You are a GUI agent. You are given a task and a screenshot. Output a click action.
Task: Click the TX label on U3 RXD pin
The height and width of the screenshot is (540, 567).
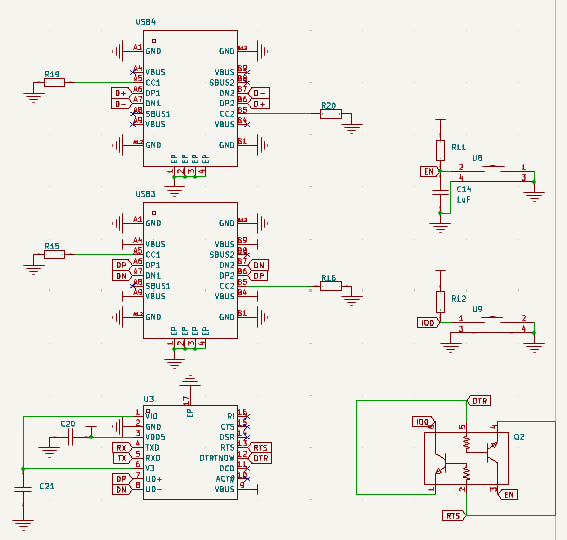(123, 458)
